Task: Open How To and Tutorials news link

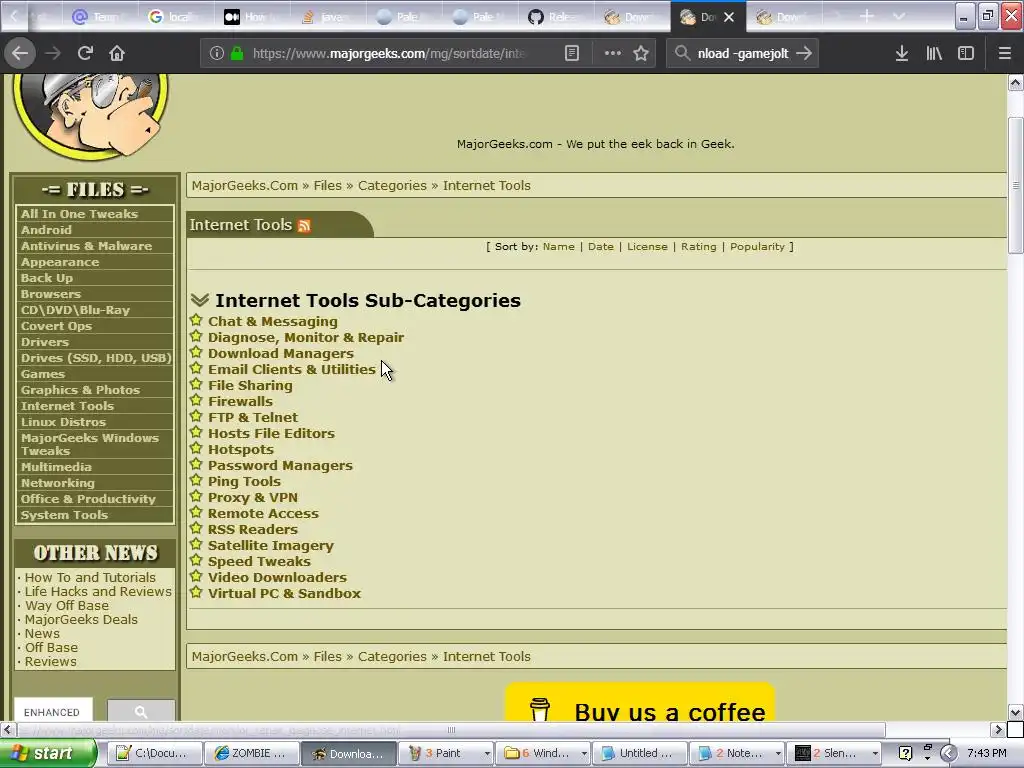Action: point(90,577)
